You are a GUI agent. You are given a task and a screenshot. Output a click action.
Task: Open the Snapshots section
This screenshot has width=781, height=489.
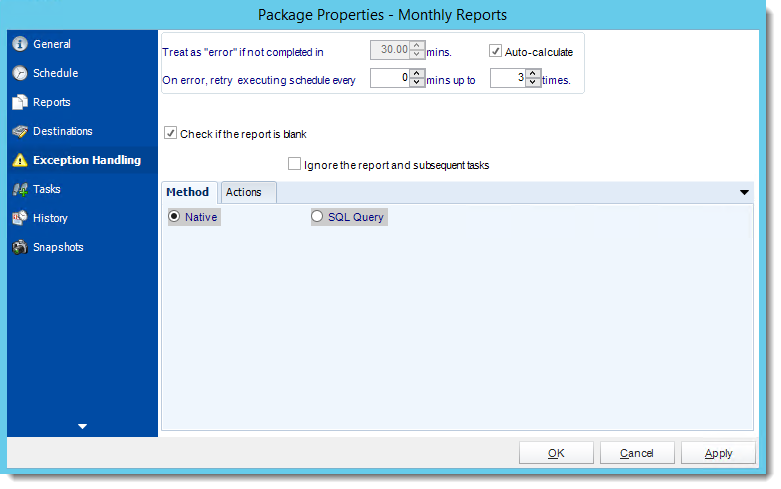pyautogui.click(x=82, y=247)
